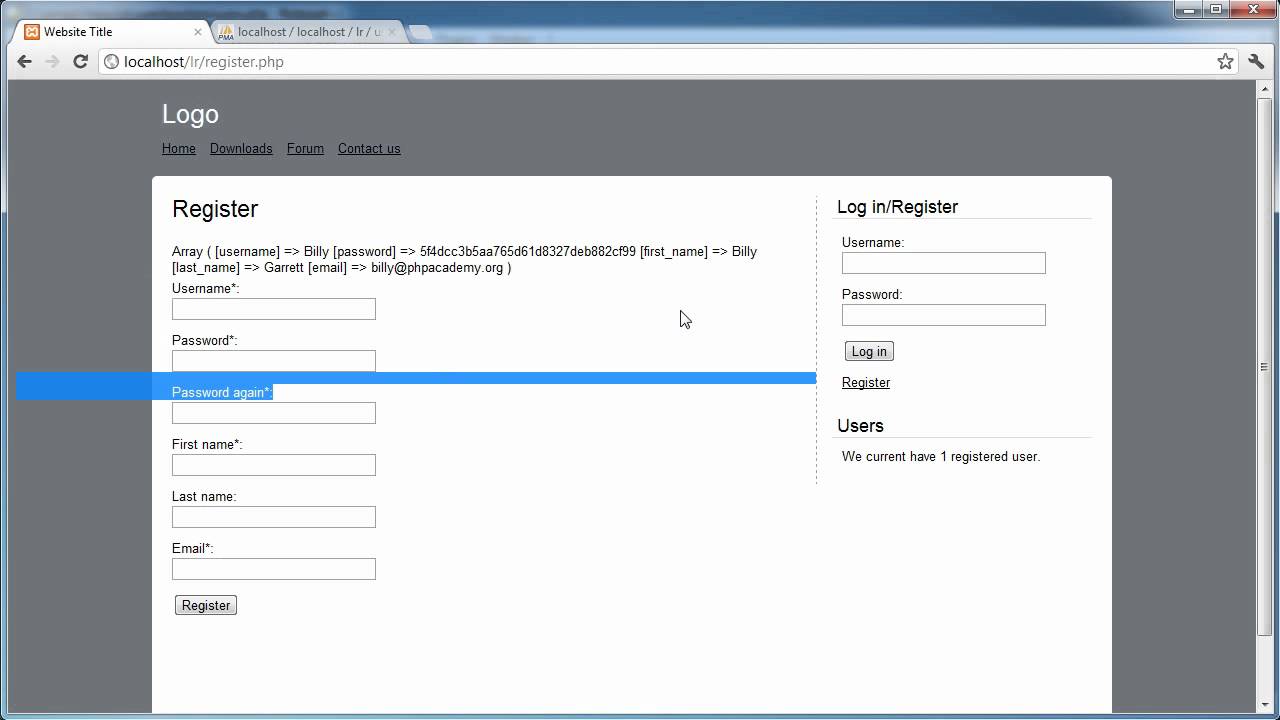Click the Log in/Register sidebar heading
This screenshot has width=1280, height=720.
coord(897,207)
